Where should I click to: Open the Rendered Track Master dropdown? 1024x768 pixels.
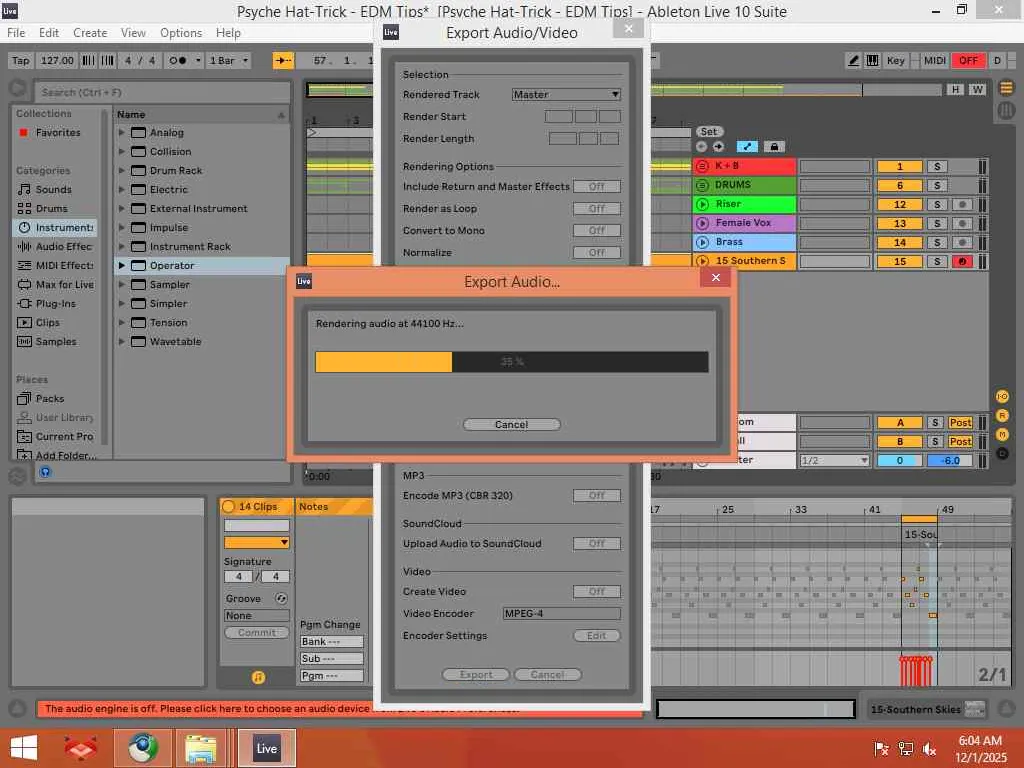pos(566,95)
